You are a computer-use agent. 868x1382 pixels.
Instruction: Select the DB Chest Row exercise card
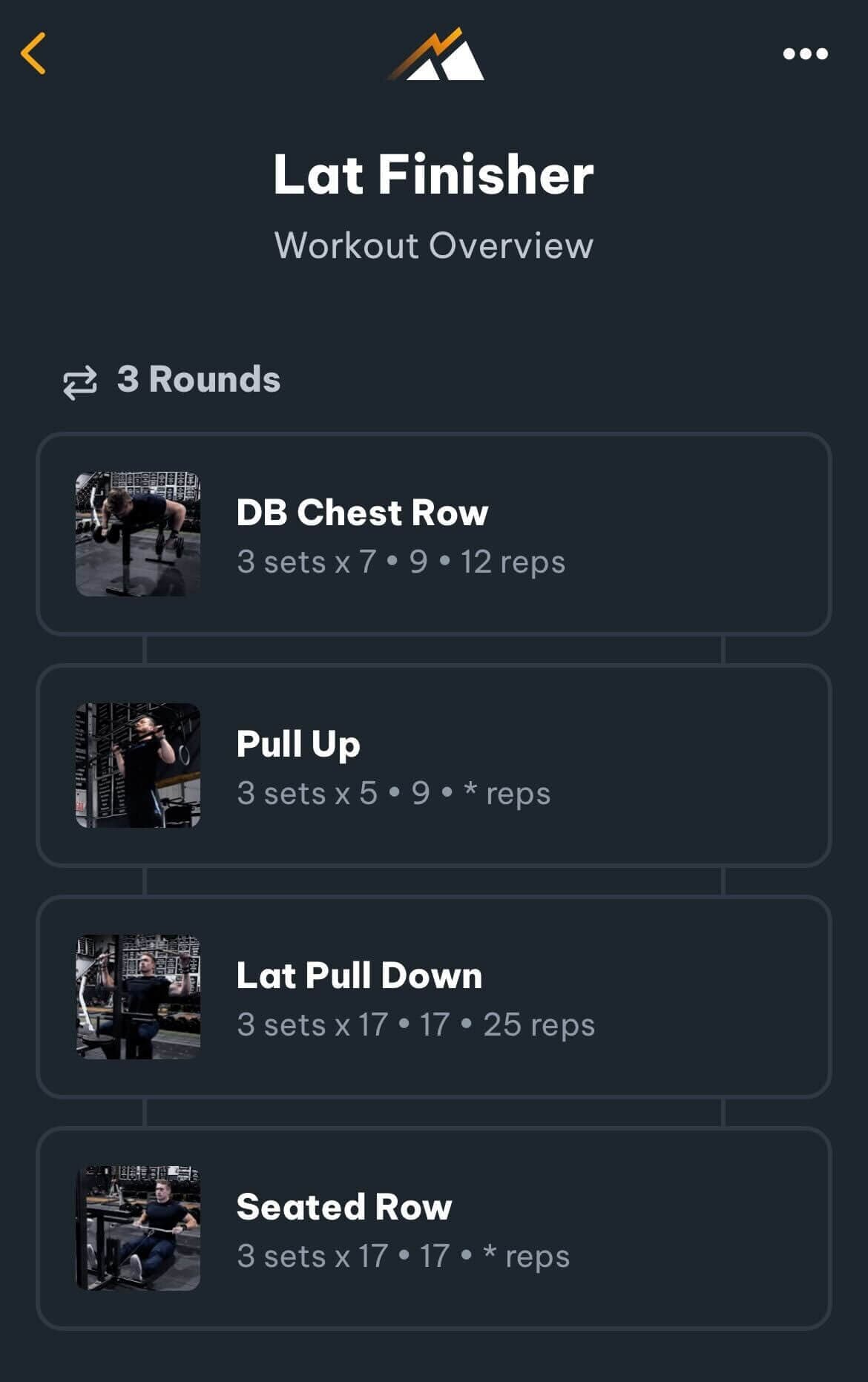[434, 531]
